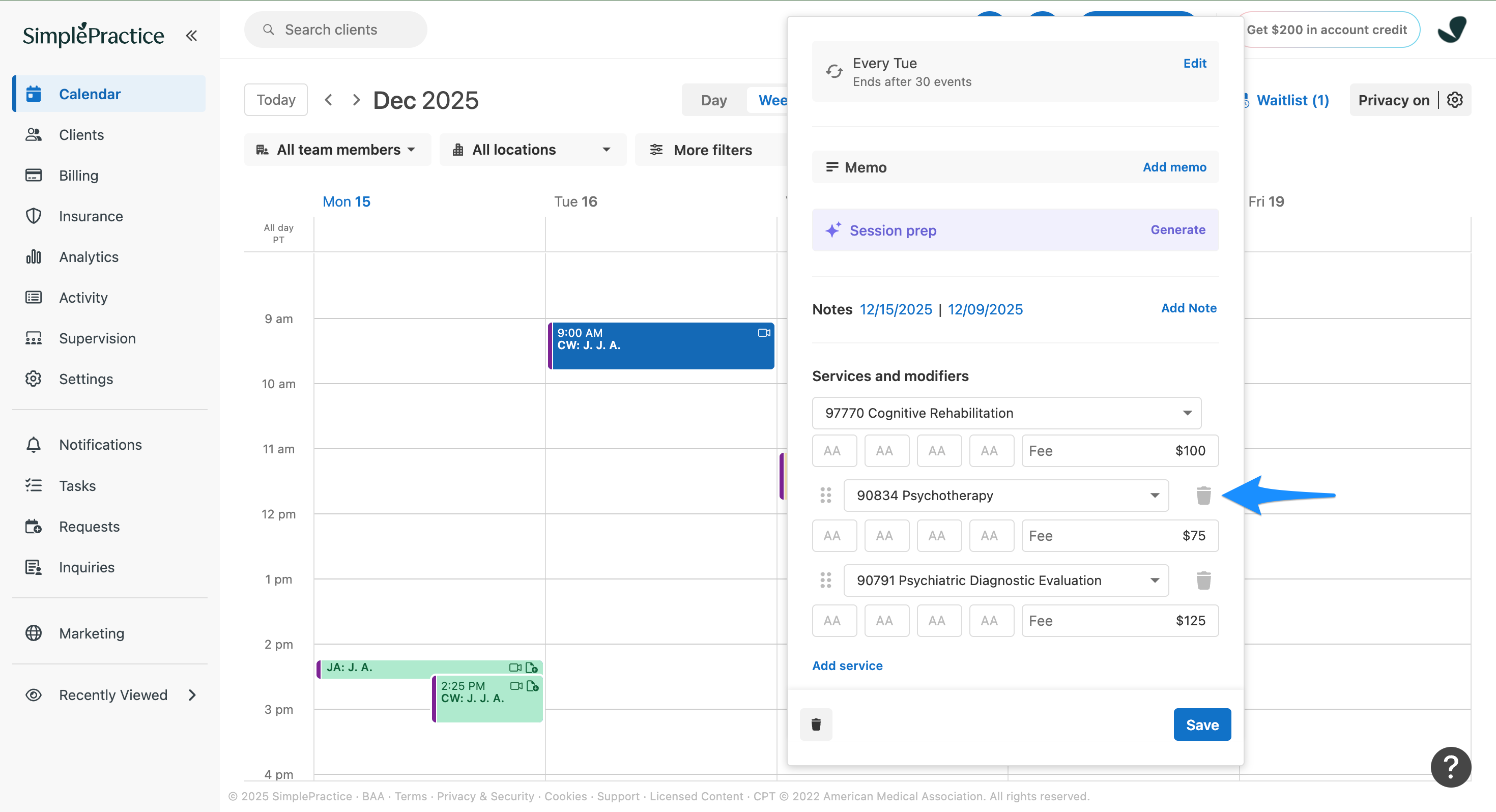
Task: Click the recurring event cycle icon
Action: 834,71
